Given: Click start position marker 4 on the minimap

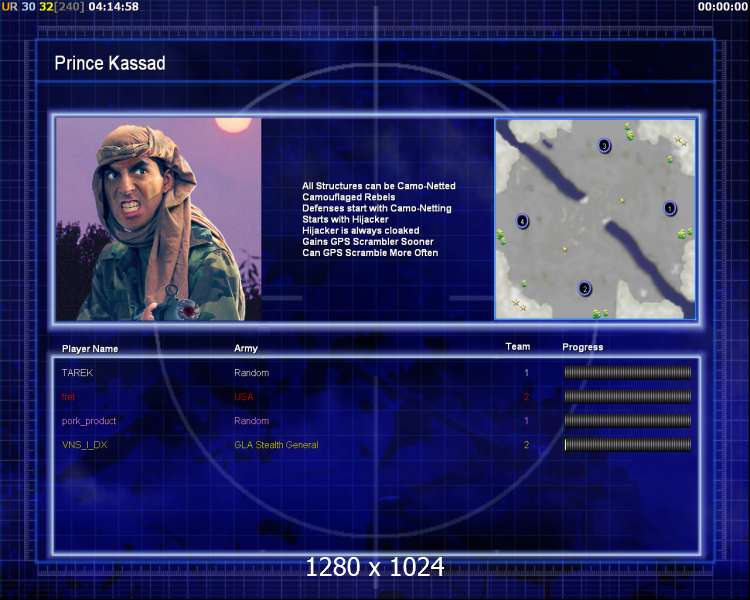Looking at the screenshot, I should point(522,221).
